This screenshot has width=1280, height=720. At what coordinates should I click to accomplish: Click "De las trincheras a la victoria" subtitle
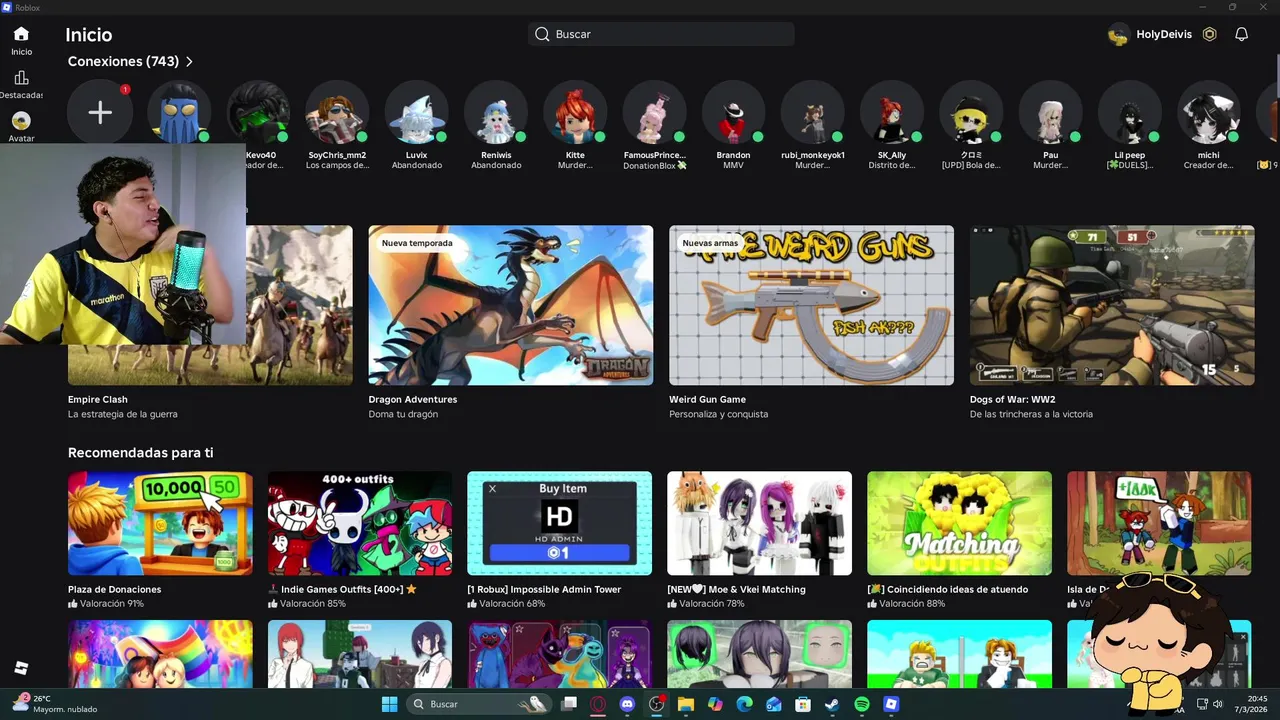click(x=1031, y=414)
